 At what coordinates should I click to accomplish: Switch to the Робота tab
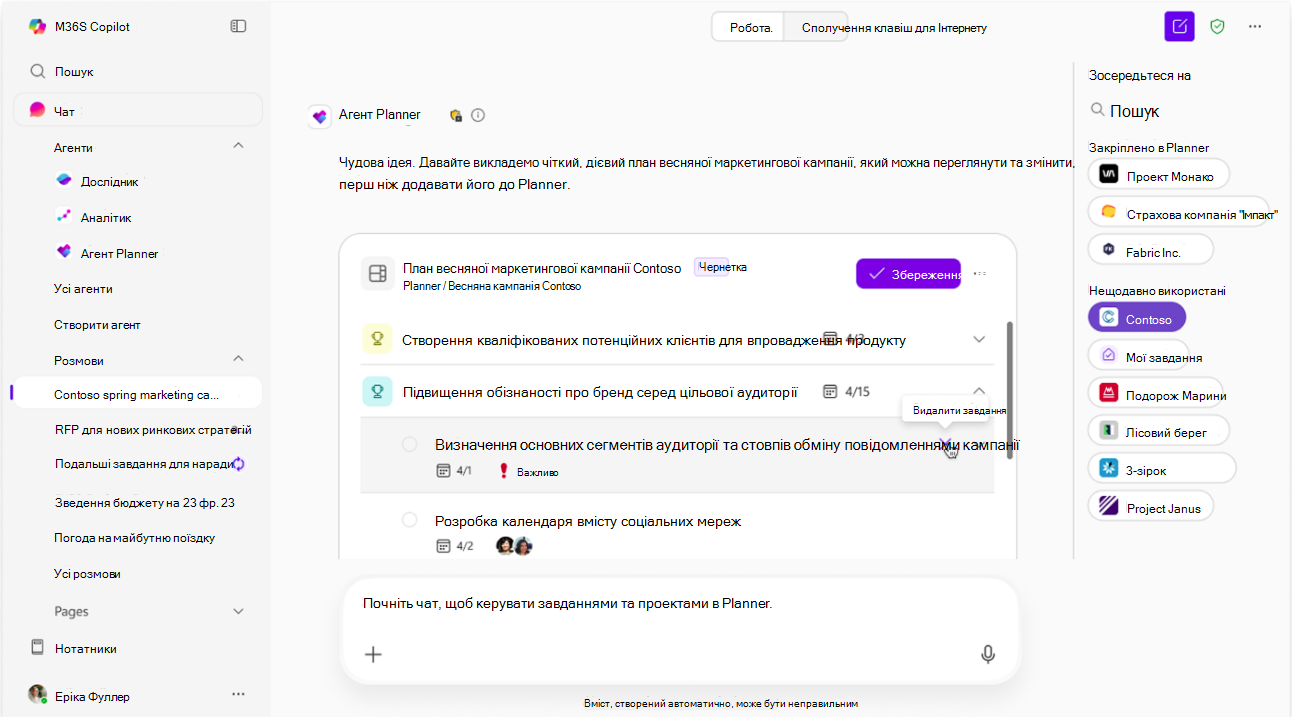pyautogui.click(x=750, y=28)
